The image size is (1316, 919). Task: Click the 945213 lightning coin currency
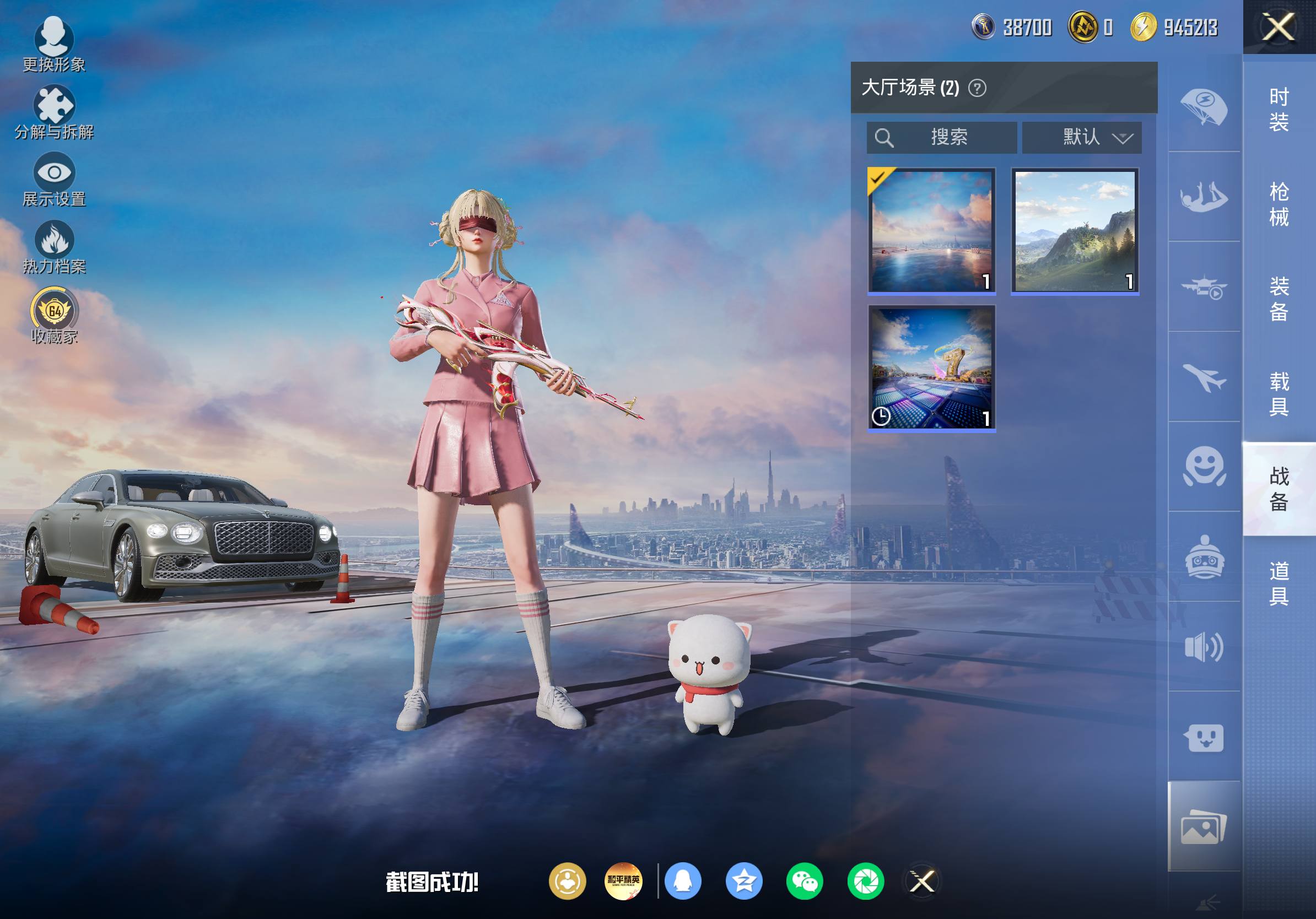1174,27
